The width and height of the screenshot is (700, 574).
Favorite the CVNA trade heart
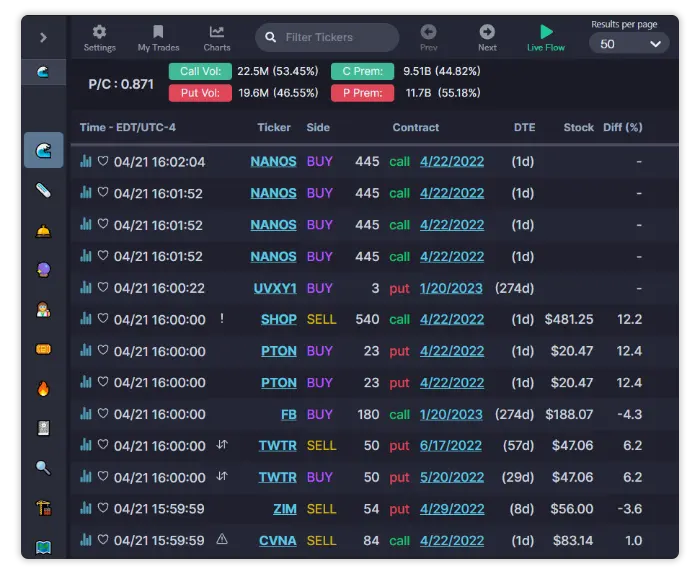pos(103,540)
